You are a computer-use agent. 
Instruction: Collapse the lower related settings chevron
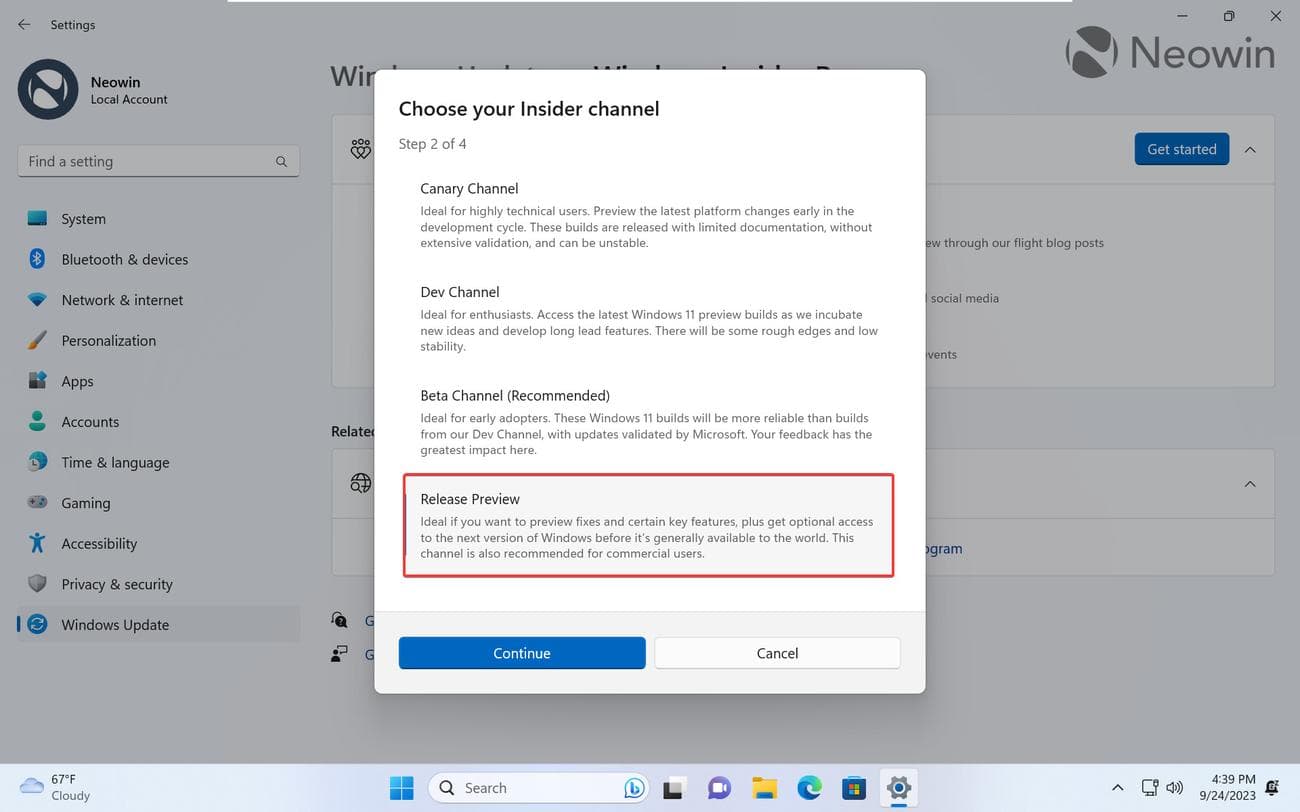[1250, 483]
